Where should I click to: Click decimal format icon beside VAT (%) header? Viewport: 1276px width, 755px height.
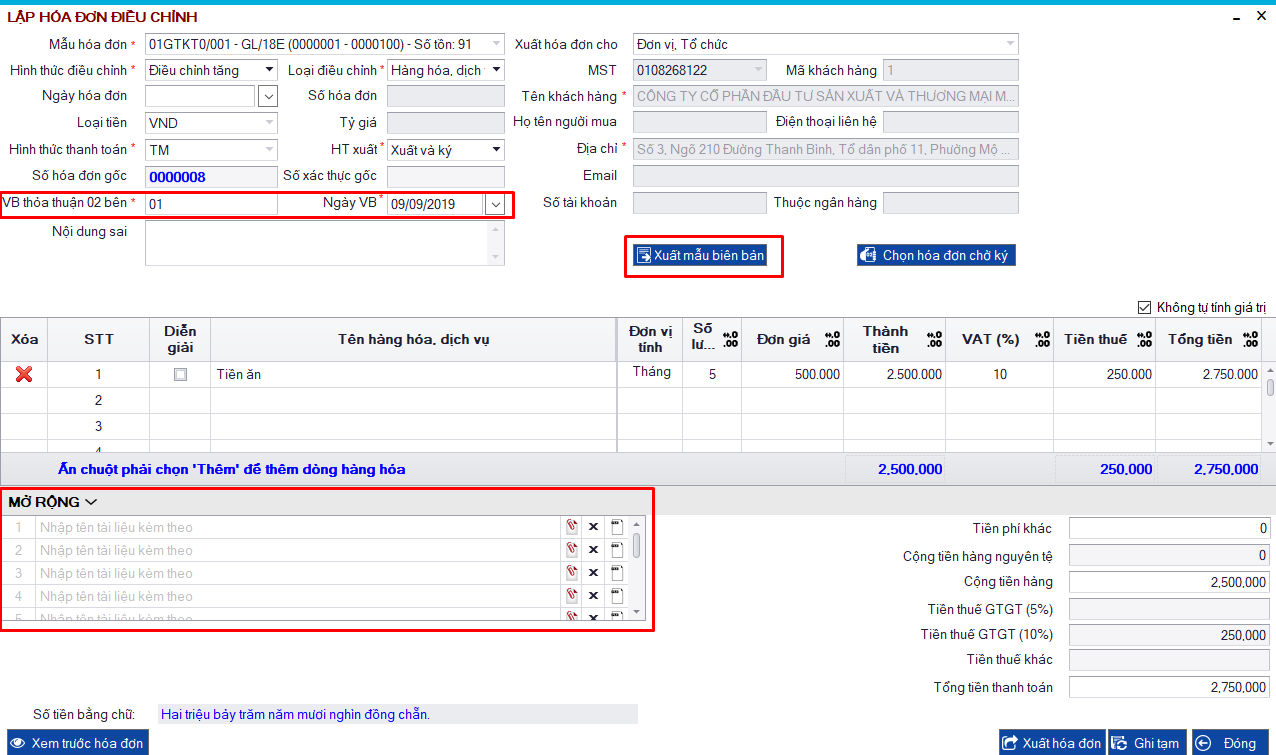coord(1041,340)
